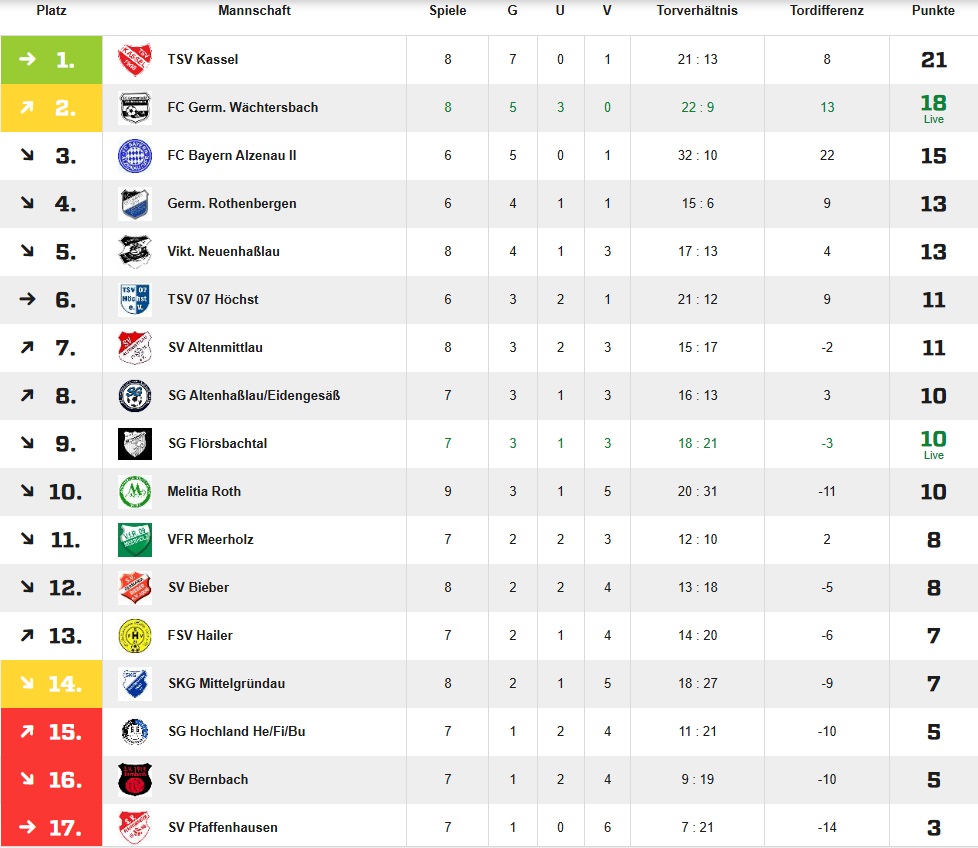Viewport: 978px width, 848px height.
Task: Select the Mannschaft column header
Action: tap(254, 11)
